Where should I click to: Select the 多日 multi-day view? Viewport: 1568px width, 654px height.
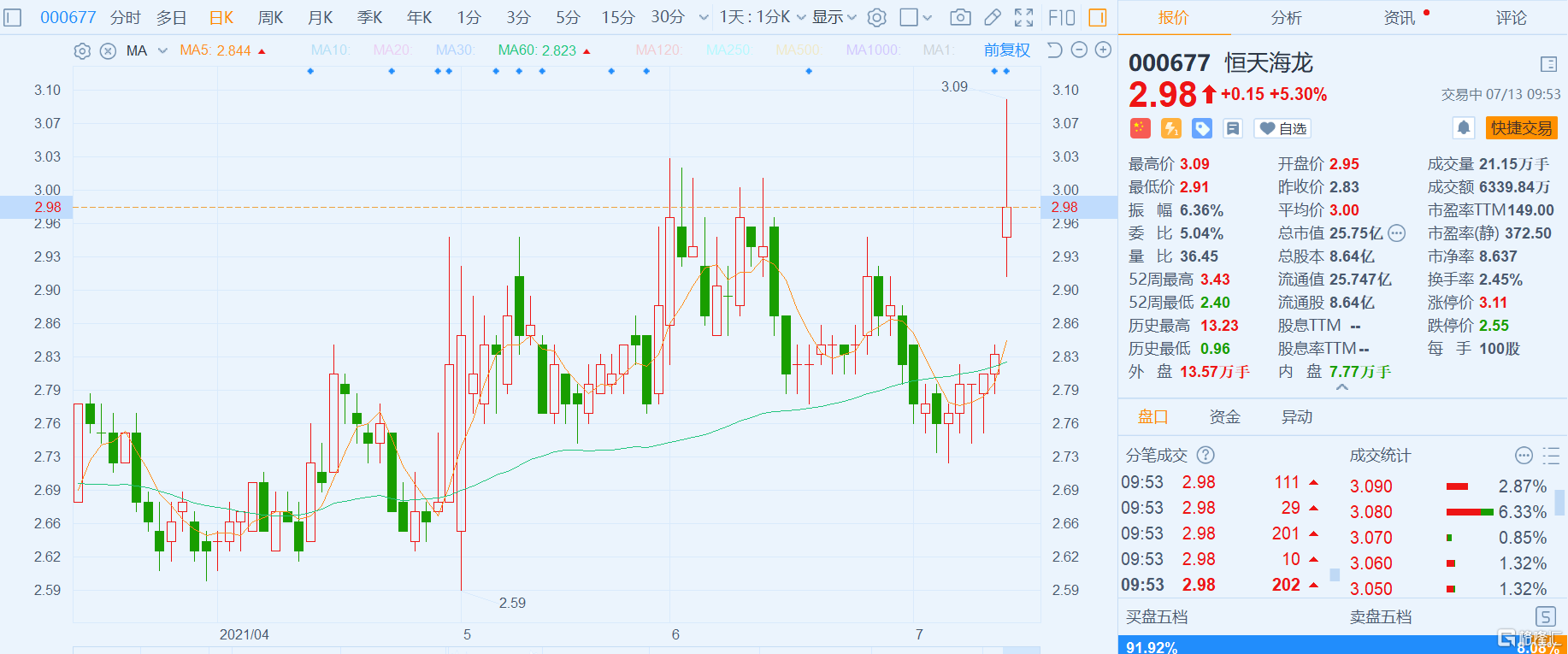[x=171, y=17]
